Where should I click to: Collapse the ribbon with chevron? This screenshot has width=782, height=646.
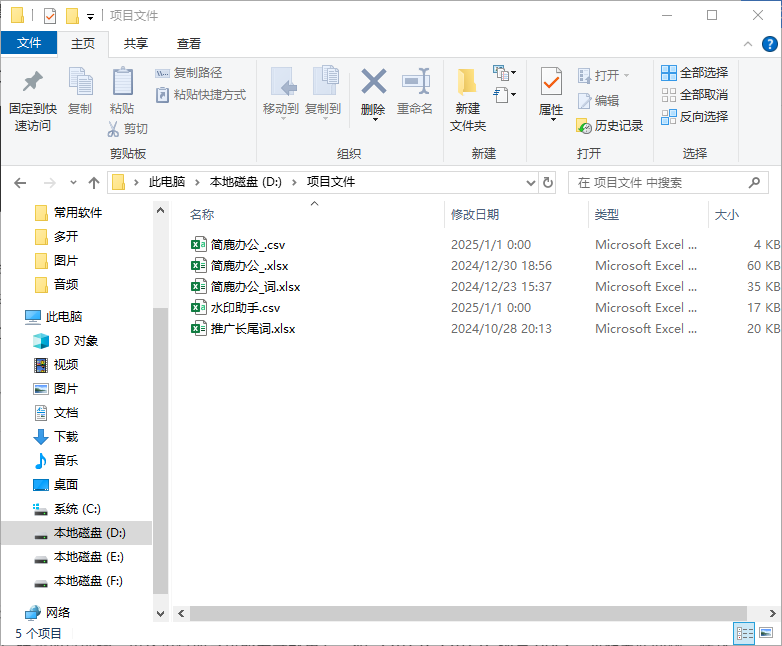click(748, 44)
